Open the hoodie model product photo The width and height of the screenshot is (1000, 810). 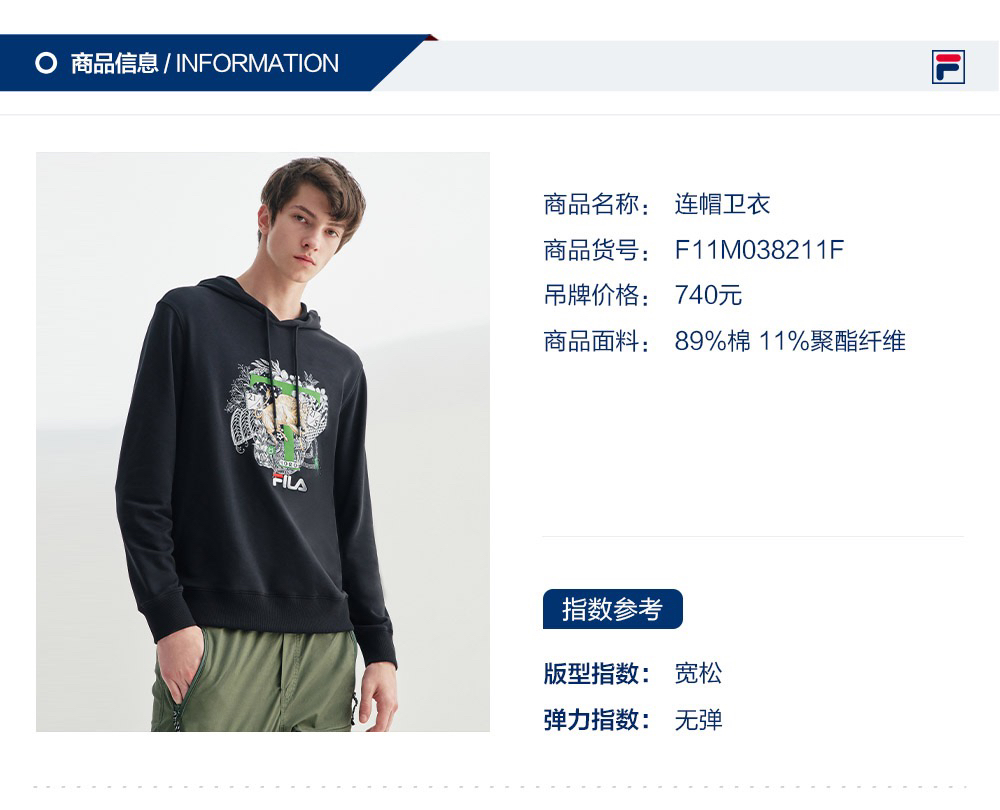tap(263, 441)
